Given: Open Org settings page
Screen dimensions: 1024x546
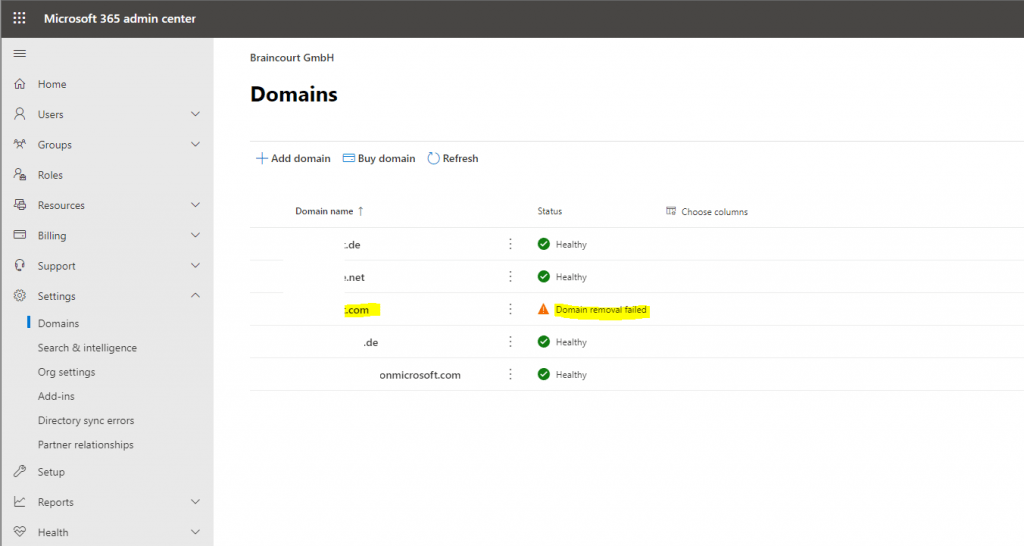Looking at the screenshot, I should [x=67, y=372].
